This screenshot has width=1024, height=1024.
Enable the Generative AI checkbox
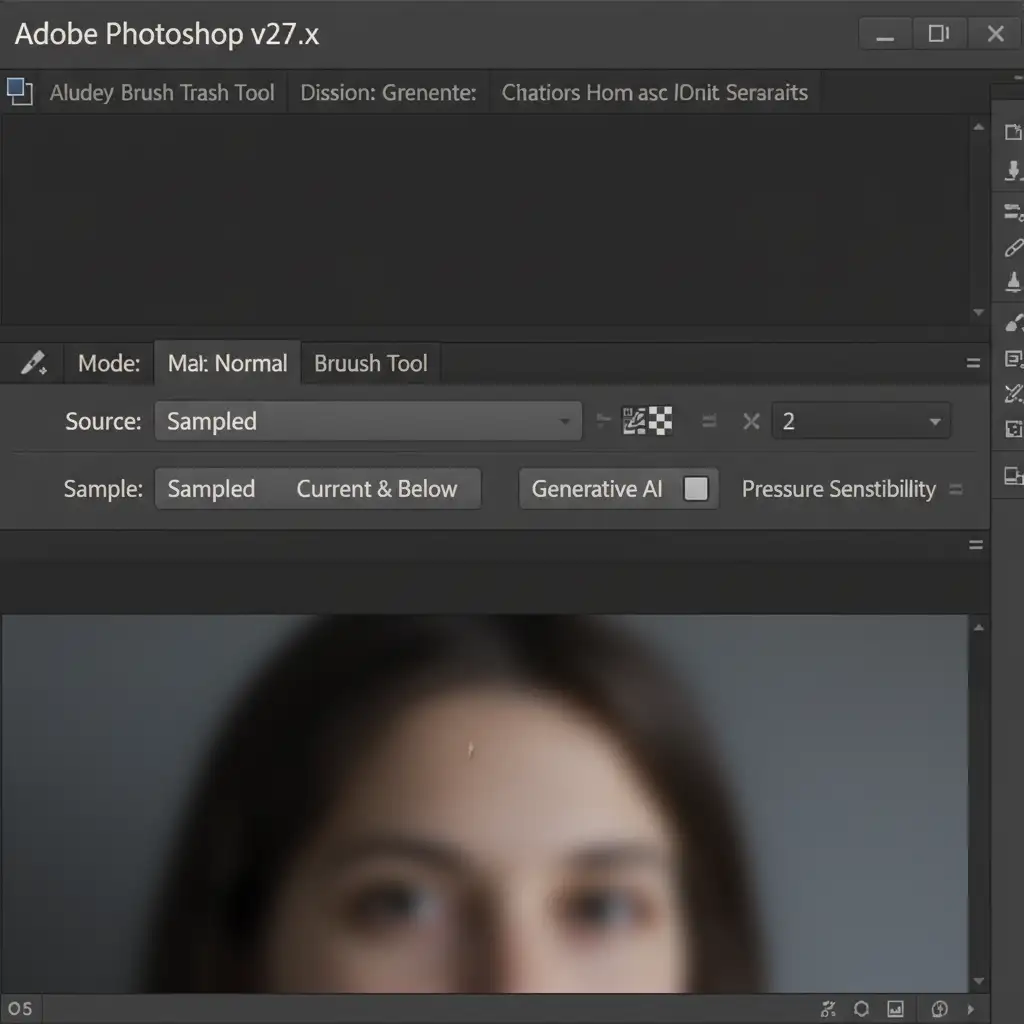click(696, 489)
